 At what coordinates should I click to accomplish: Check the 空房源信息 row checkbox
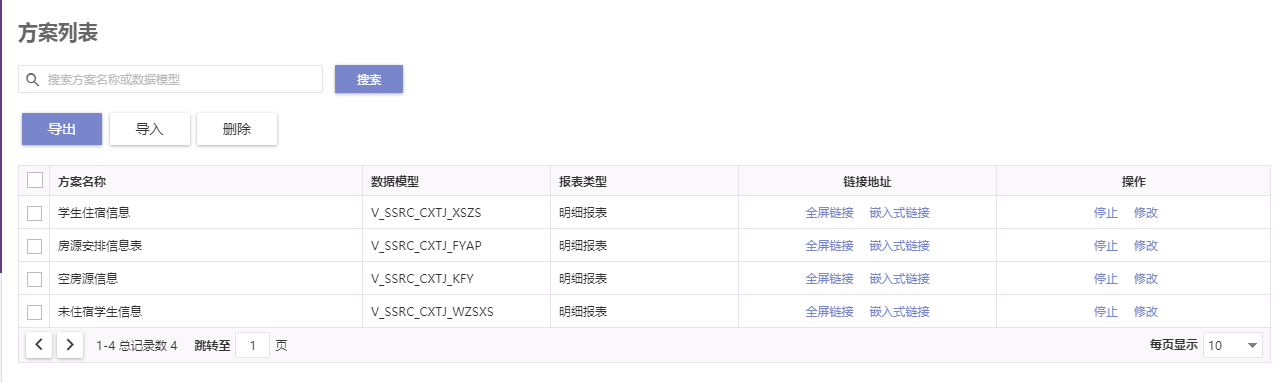35,279
